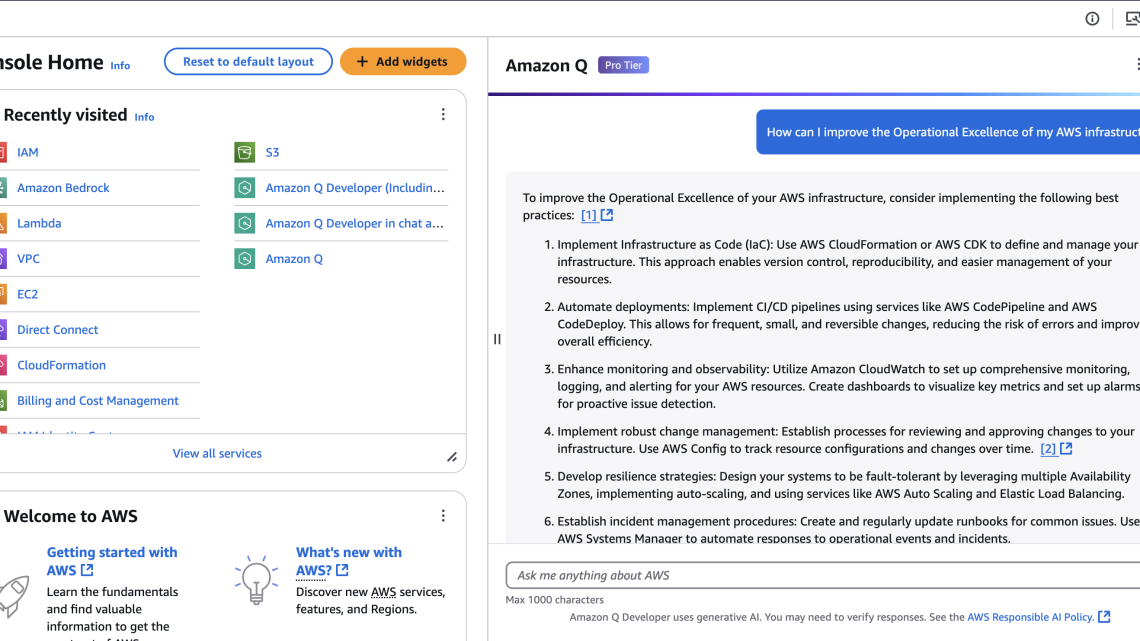Image resolution: width=1140 pixels, height=641 pixels.
Task: Click citation [1] link in response
Action: click(588, 215)
